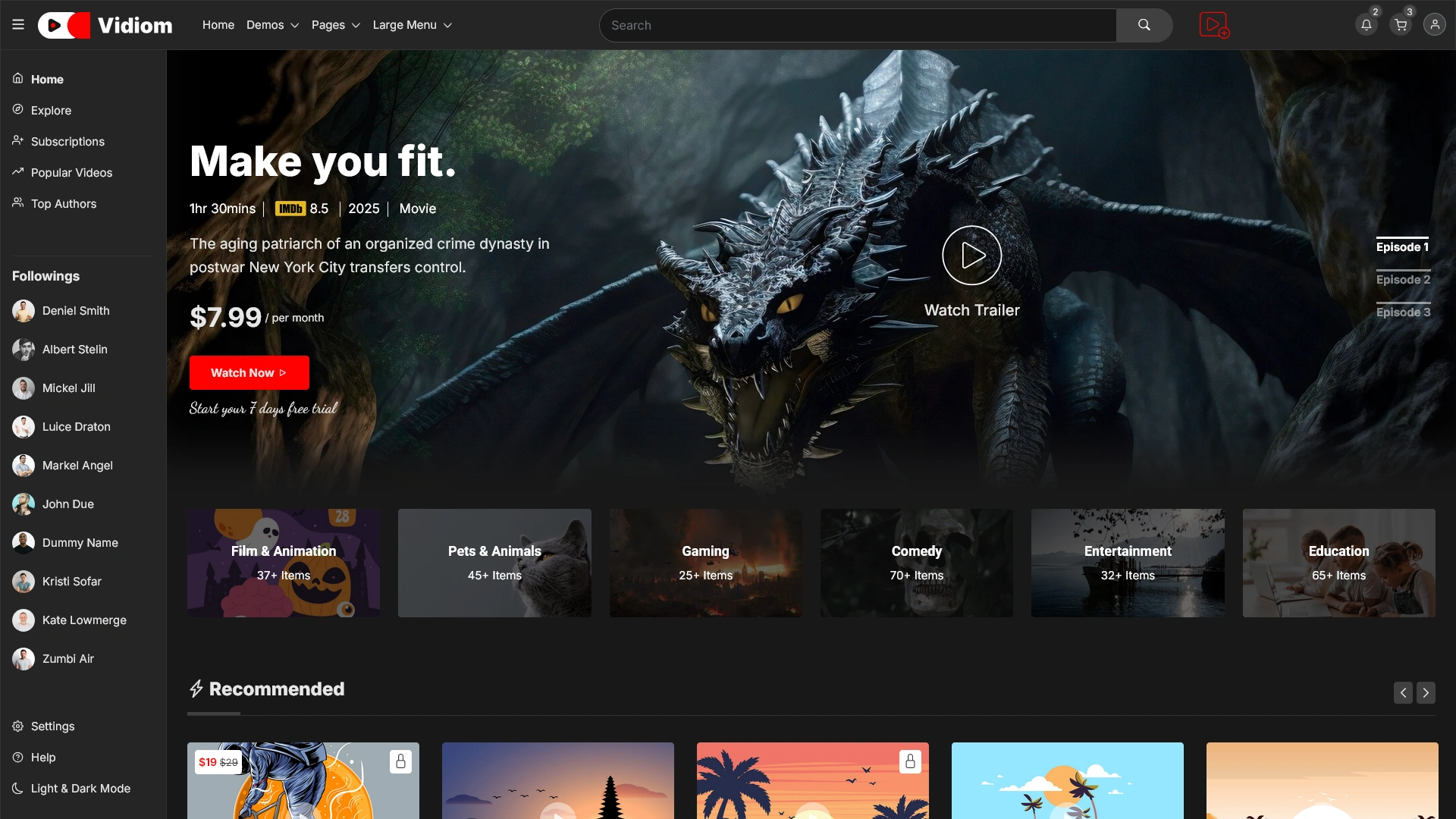Click John Due's avatar

pos(24,504)
